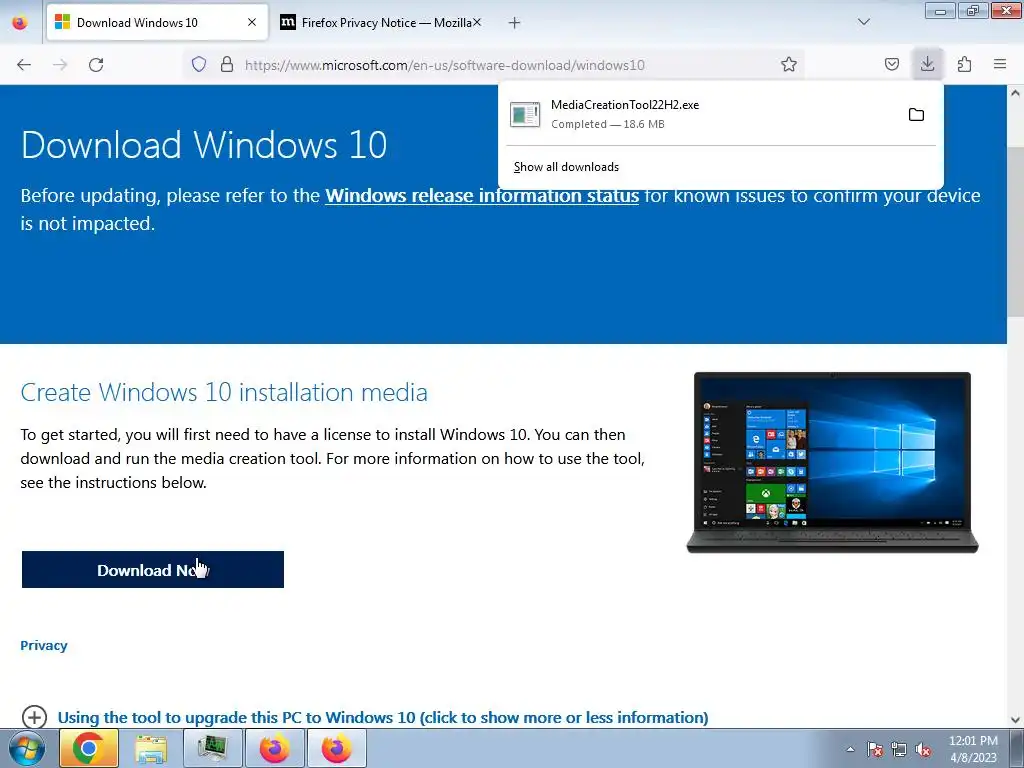Open the Firefox hamburger menu
This screenshot has height=768, width=1024.
point(1000,64)
